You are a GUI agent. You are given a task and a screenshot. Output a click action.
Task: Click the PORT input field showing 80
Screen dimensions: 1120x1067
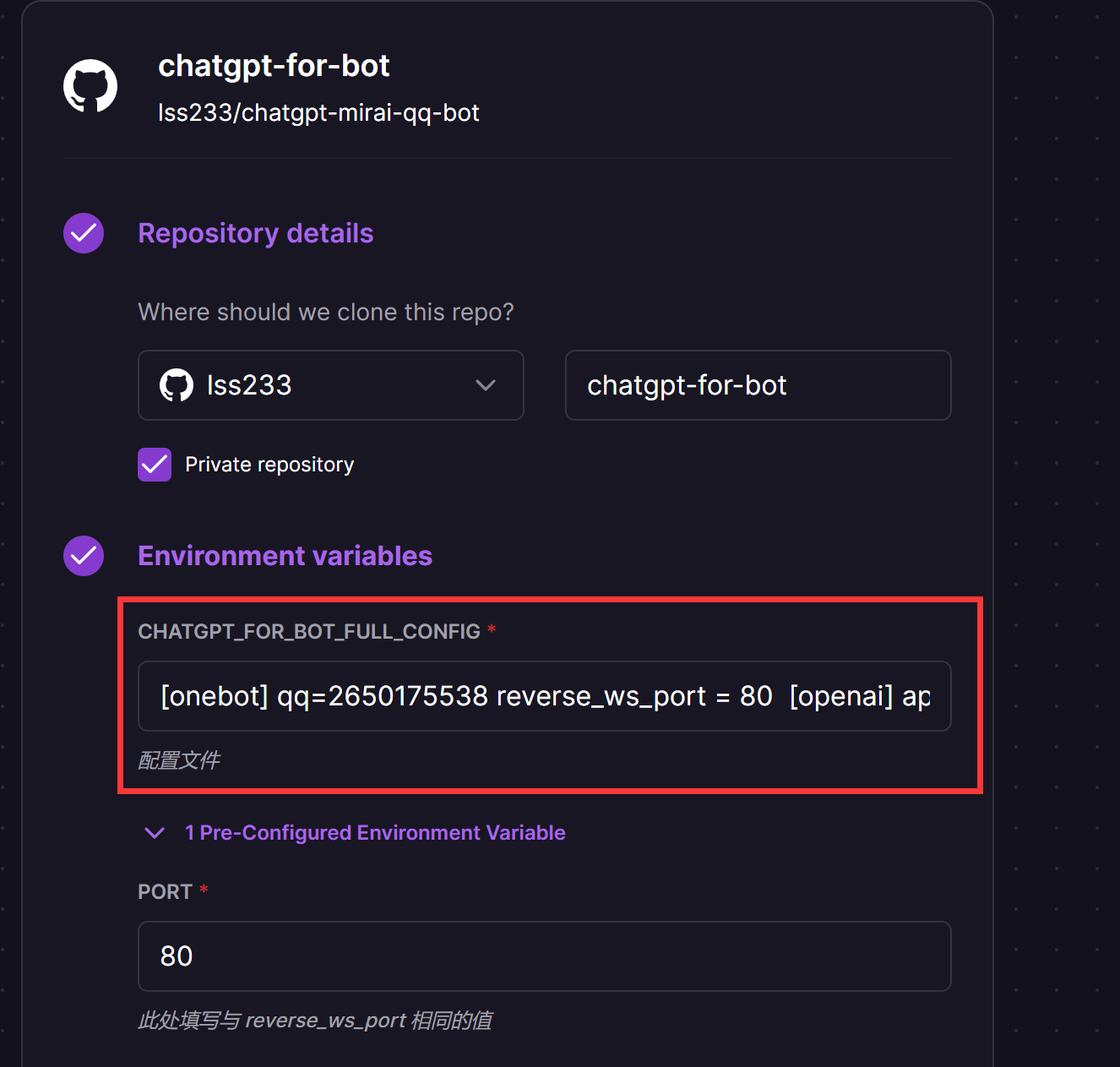click(544, 956)
